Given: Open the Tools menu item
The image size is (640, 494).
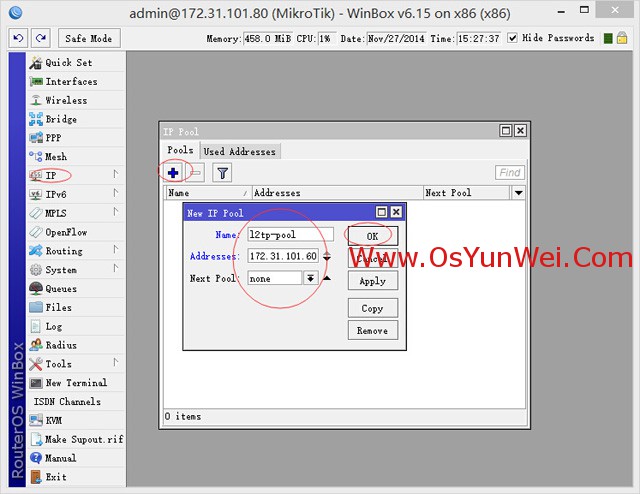Looking at the screenshot, I should 76,364.
